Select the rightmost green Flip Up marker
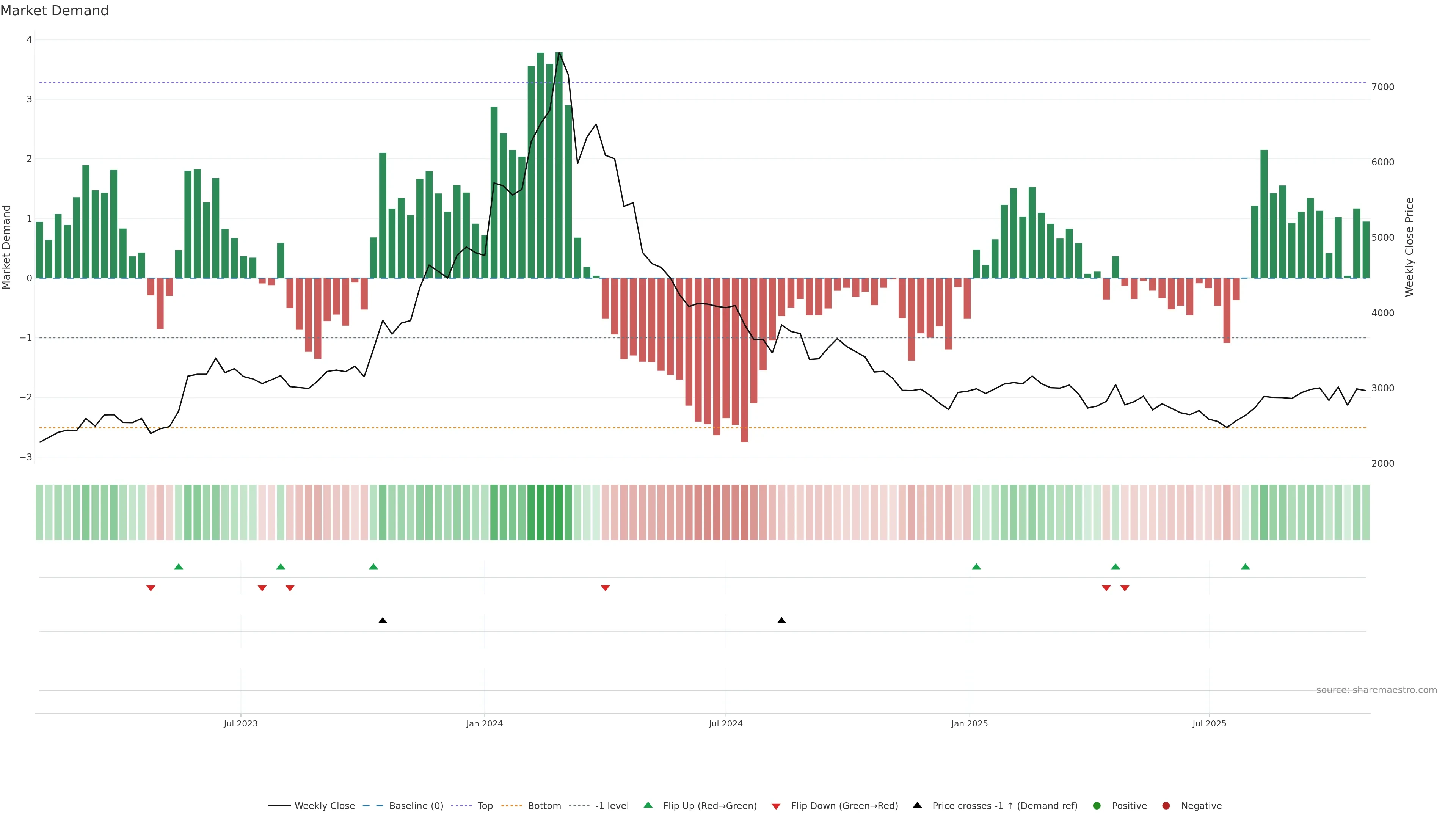Viewport: 1456px width, 819px height. [1245, 566]
